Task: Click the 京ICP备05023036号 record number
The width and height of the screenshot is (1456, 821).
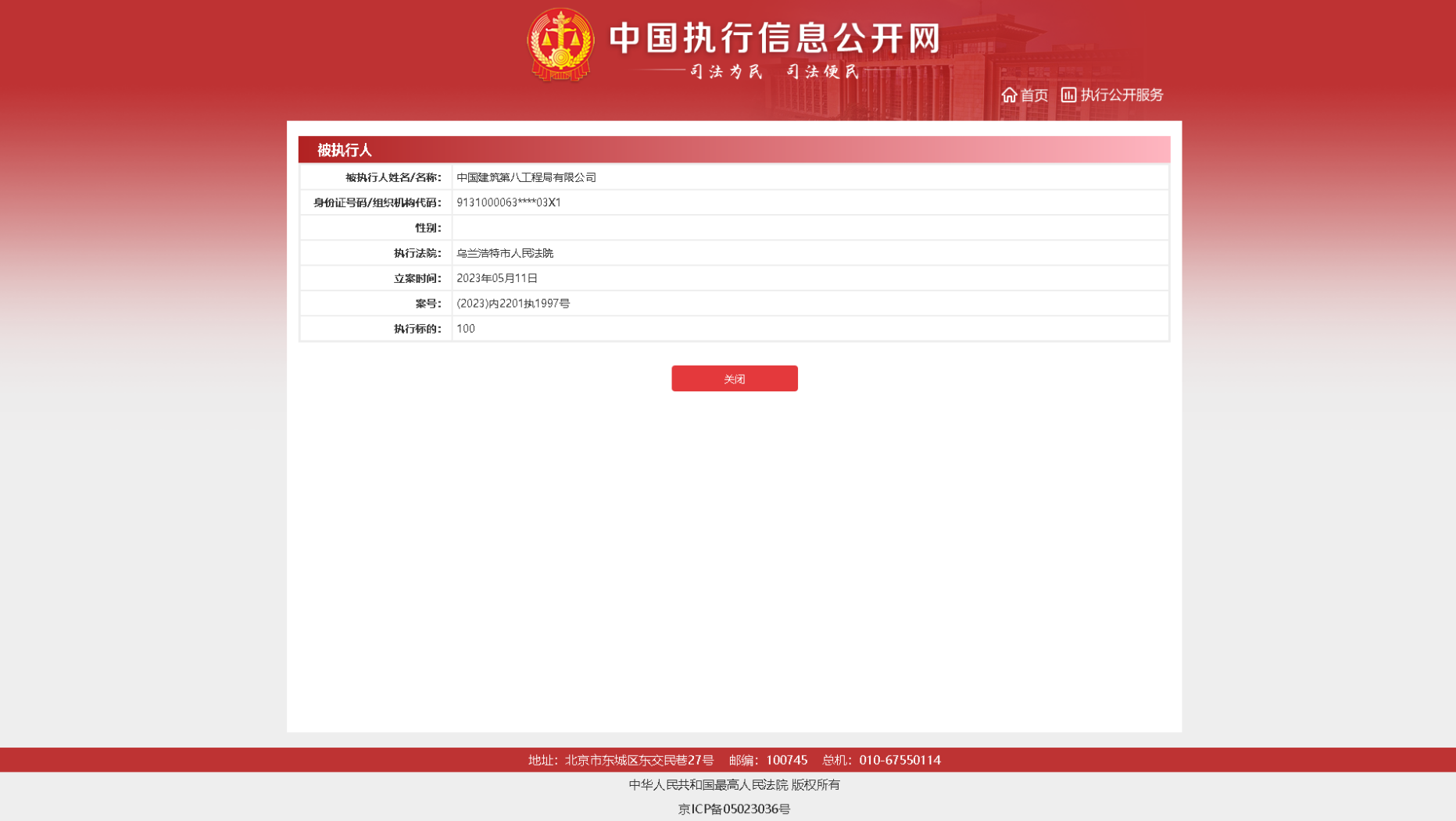Action: 734,809
